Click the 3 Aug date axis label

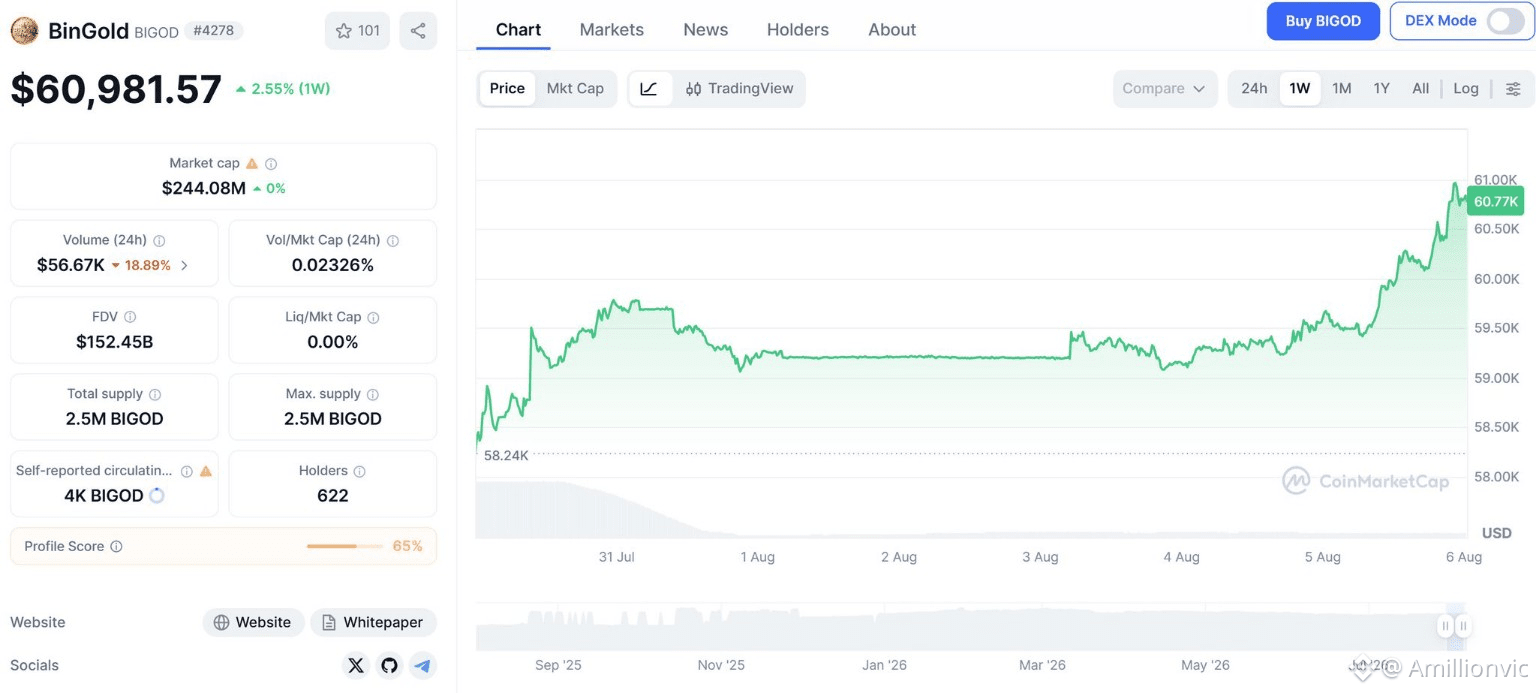[1040, 557]
